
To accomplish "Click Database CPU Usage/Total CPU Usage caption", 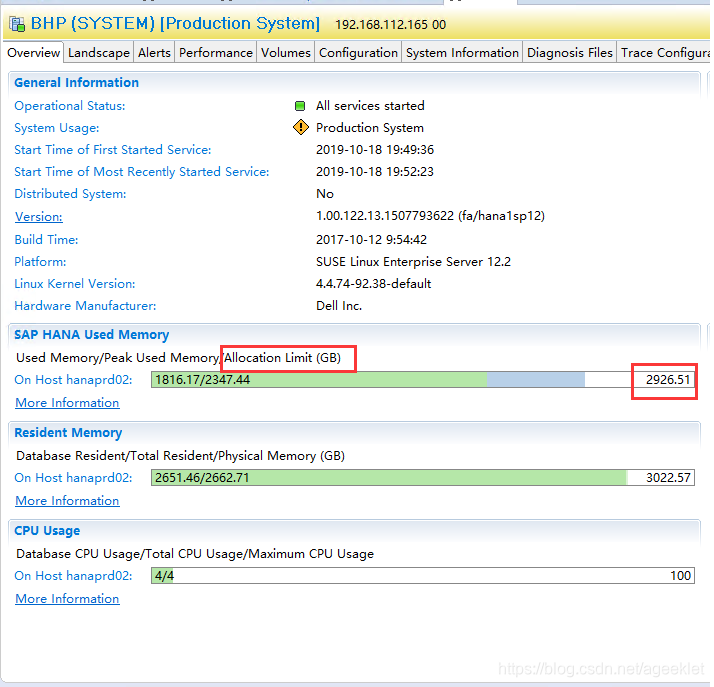I will (195, 554).
